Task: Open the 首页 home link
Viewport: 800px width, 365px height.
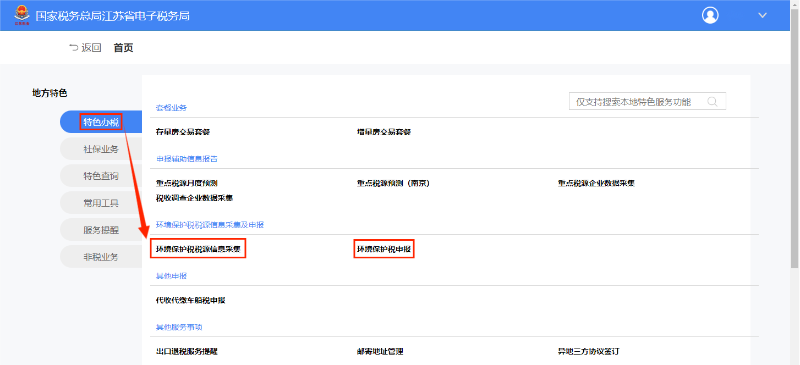Action: (x=123, y=48)
